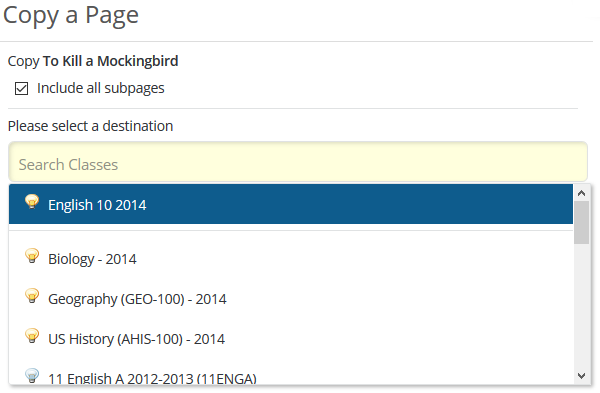Viewport: 600px width, 393px height.
Task: Click the Include all subpages label text
Action: [101, 88]
